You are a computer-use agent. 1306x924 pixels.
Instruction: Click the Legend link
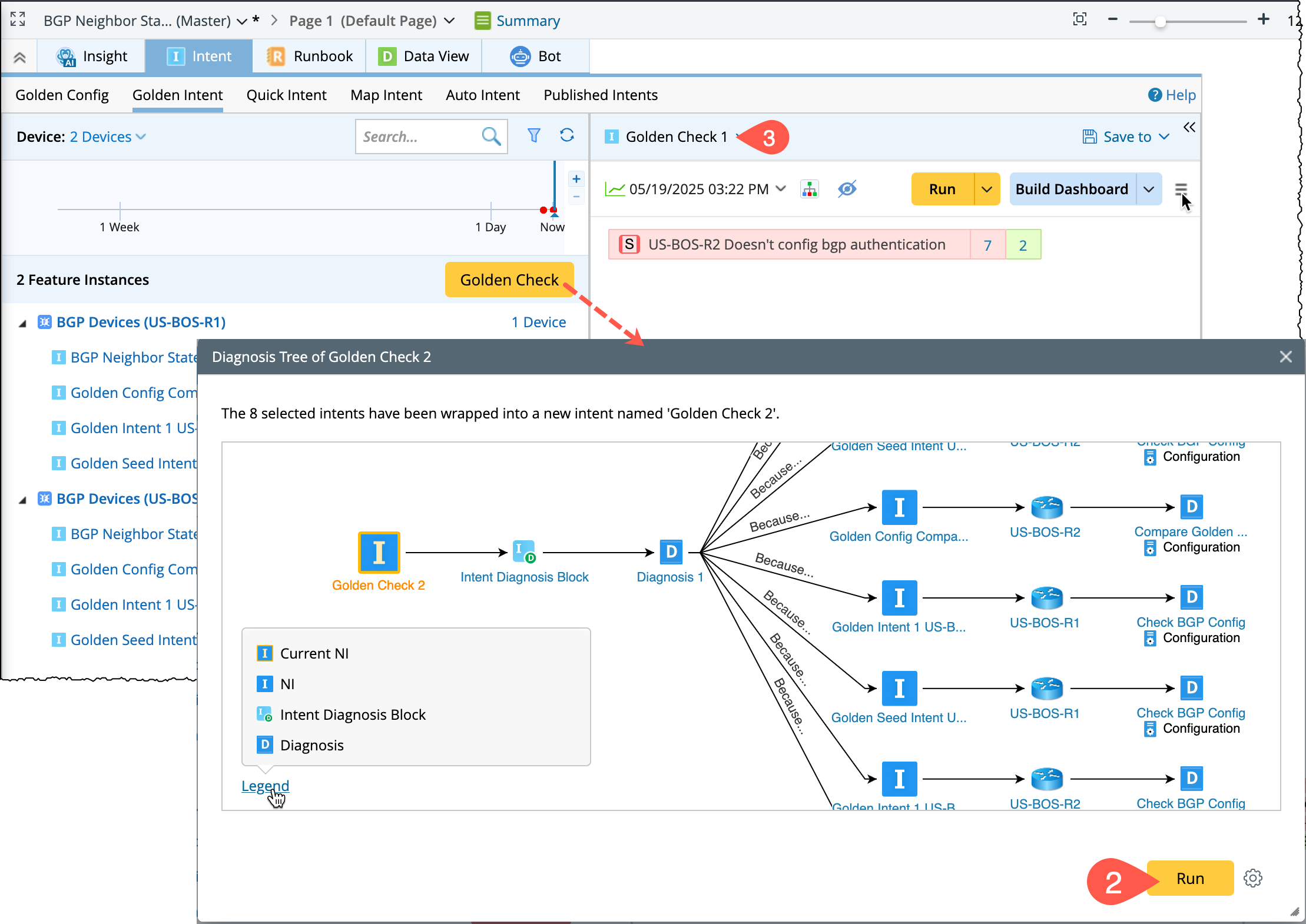click(265, 786)
